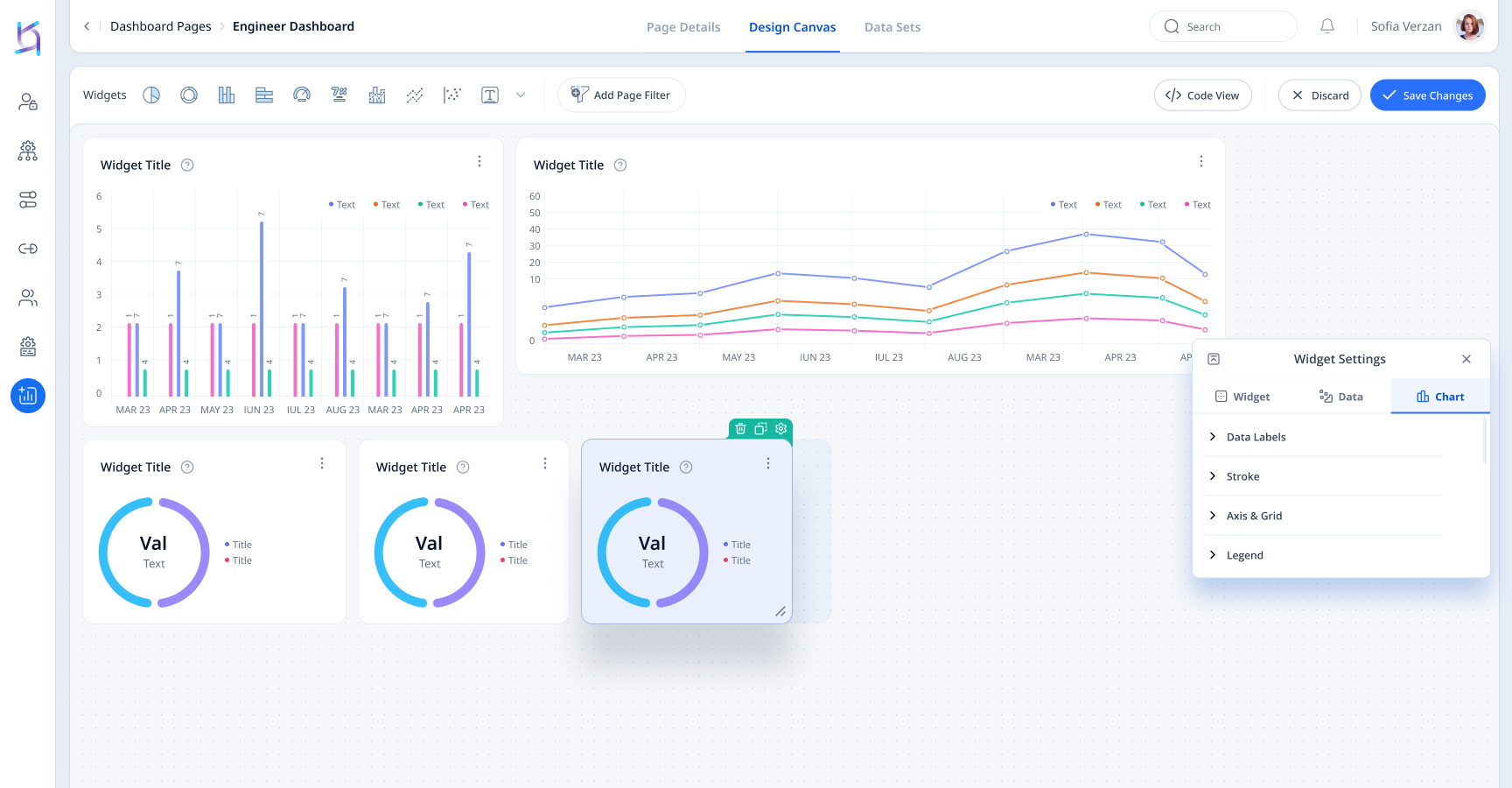The image size is (1512, 788).
Task: Show more widget types dropdown arrow
Action: point(521,95)
